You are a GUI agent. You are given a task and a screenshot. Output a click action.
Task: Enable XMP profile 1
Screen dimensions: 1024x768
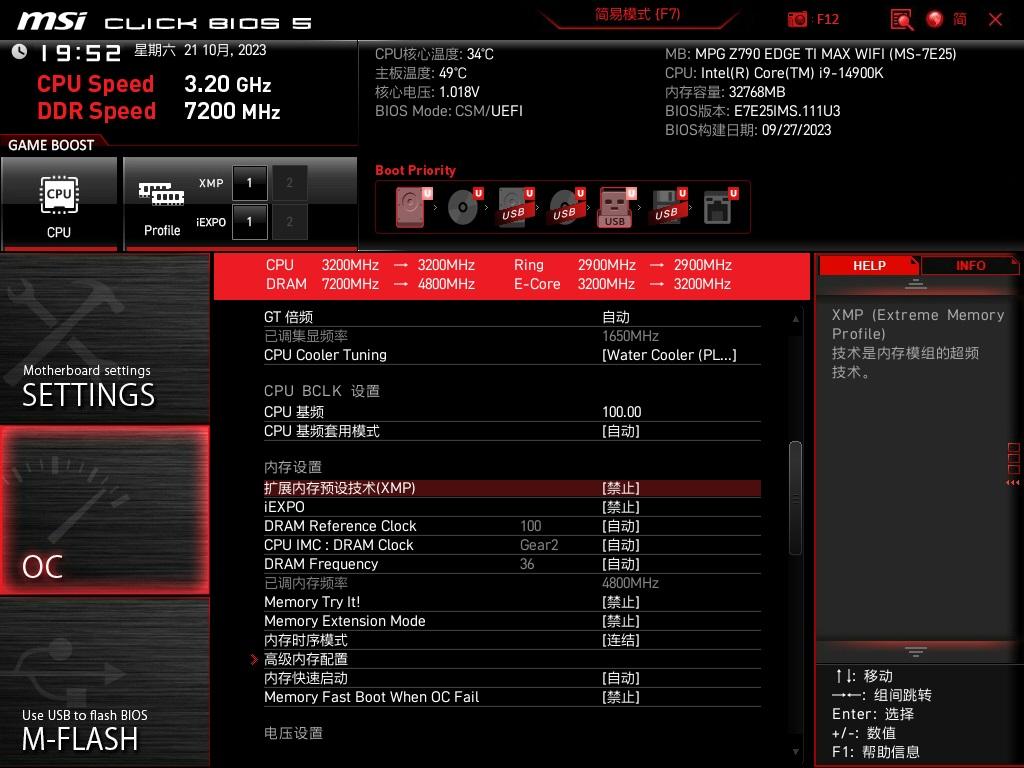(249, 183)
